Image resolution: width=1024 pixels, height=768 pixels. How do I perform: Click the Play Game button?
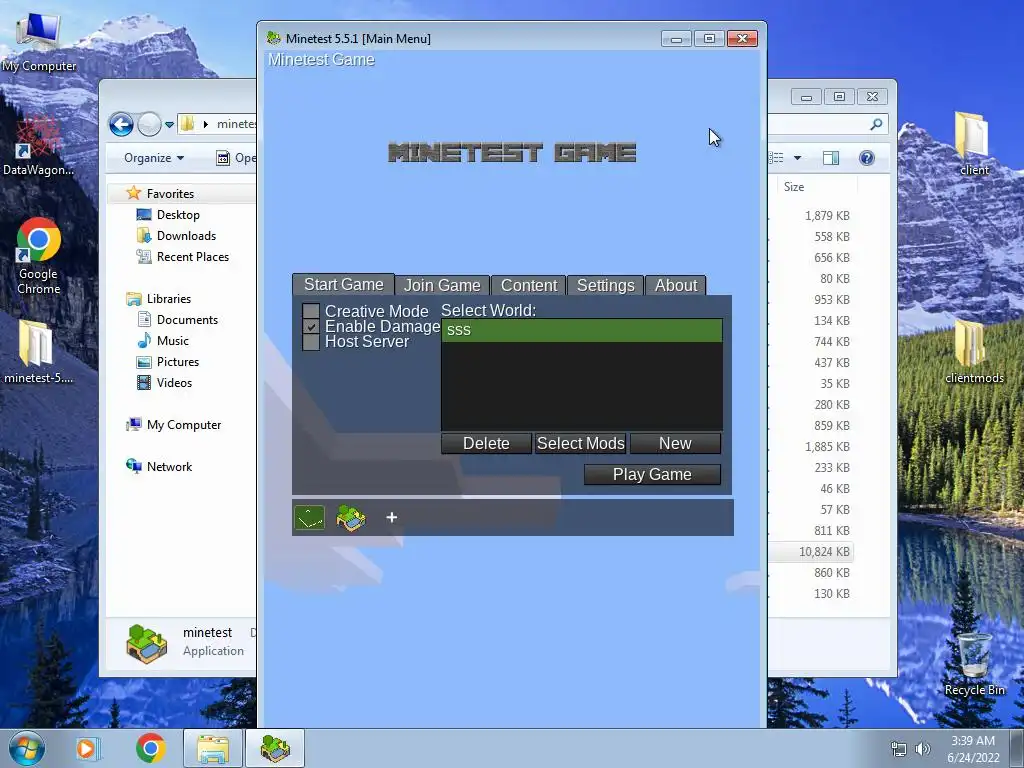coord(652,475)
